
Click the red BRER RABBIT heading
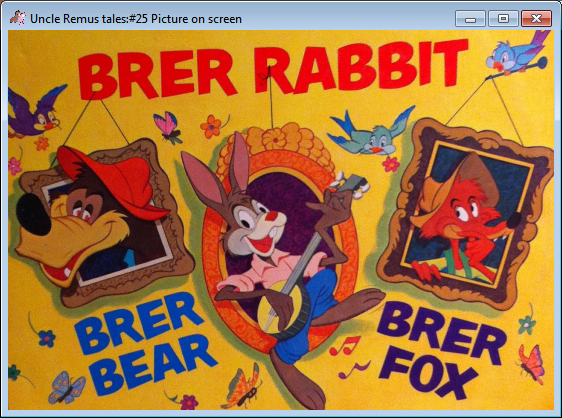[273, 69]
